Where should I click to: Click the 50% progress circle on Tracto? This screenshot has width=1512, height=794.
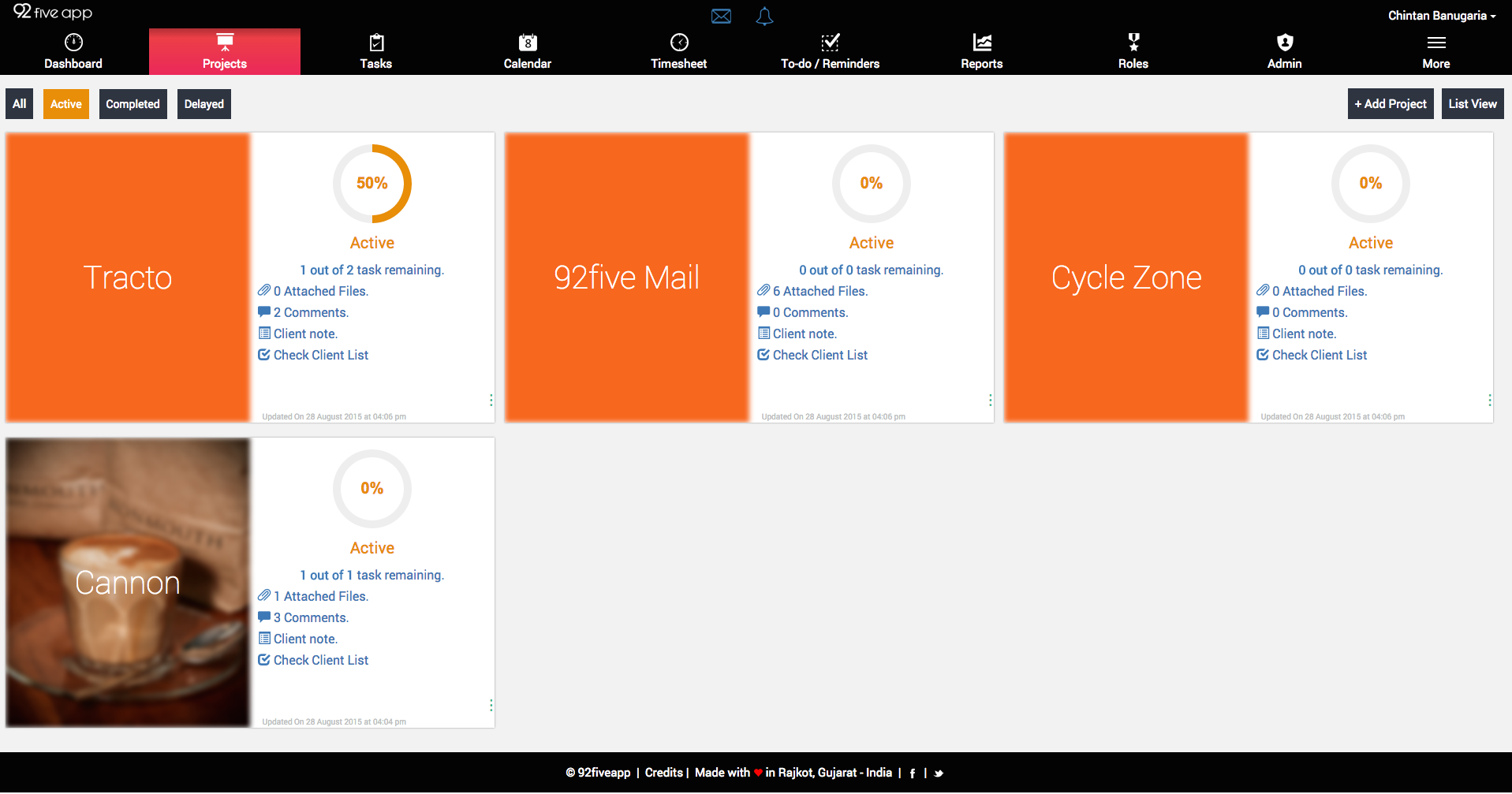click(372, 184)
